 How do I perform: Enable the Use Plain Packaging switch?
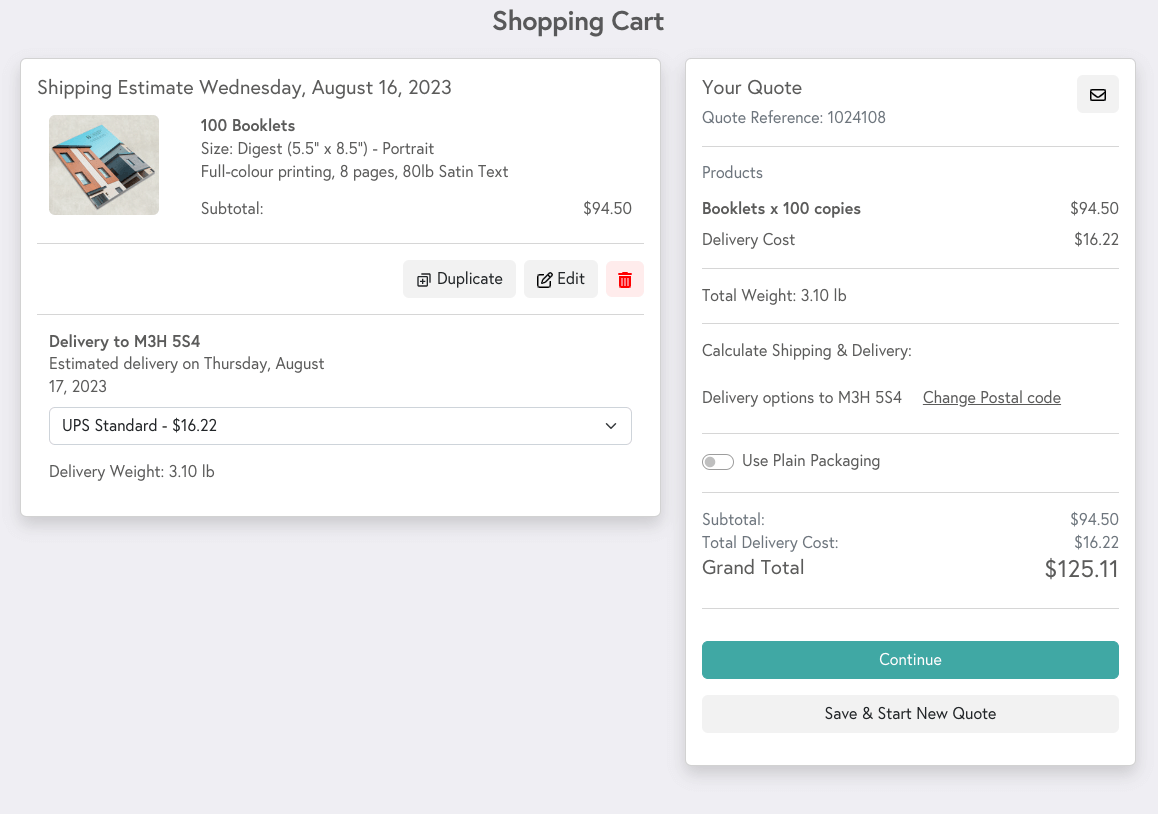(x=718, y=462)
